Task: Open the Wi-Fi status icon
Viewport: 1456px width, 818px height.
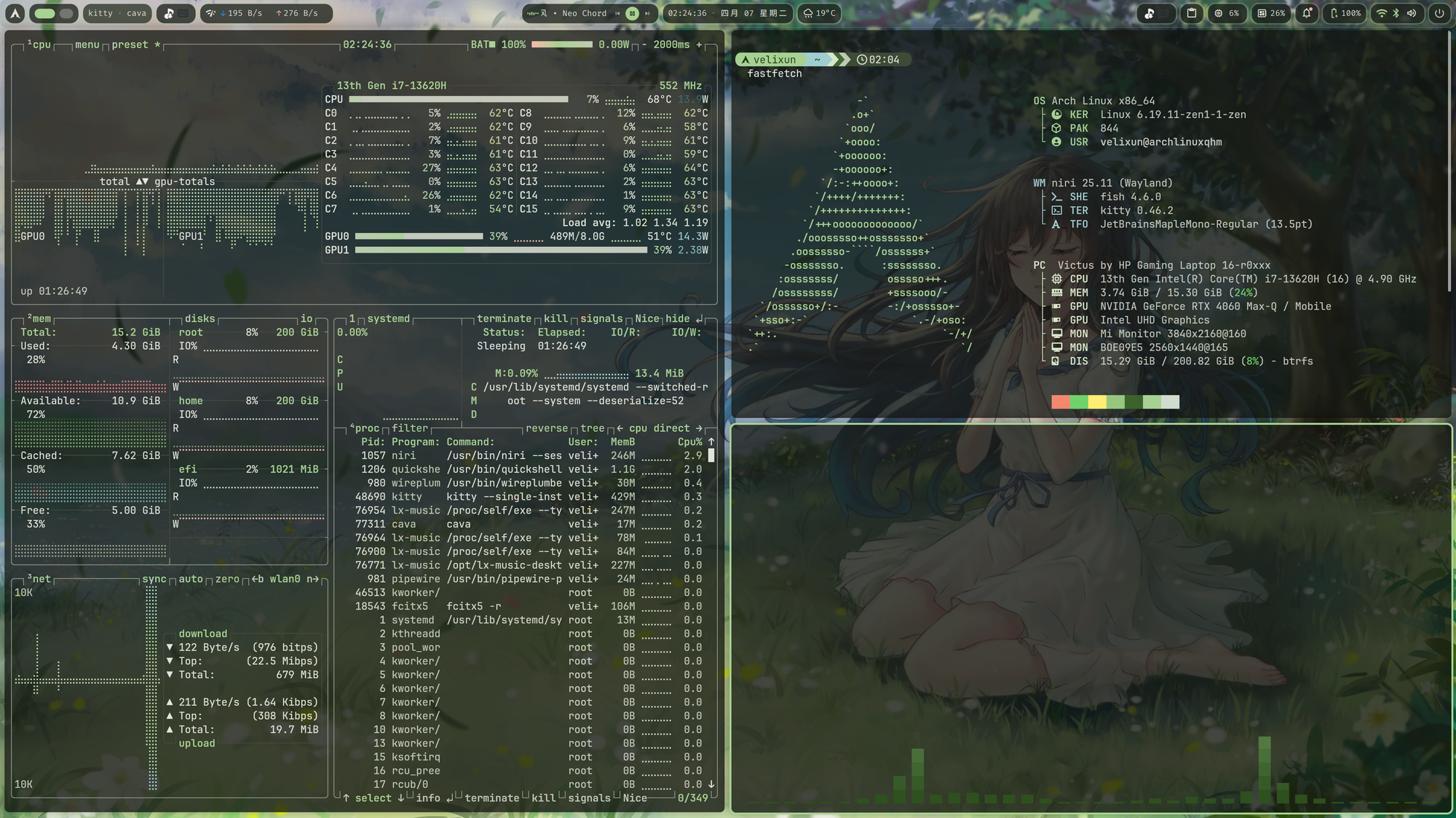Action: pos(1381,13)
